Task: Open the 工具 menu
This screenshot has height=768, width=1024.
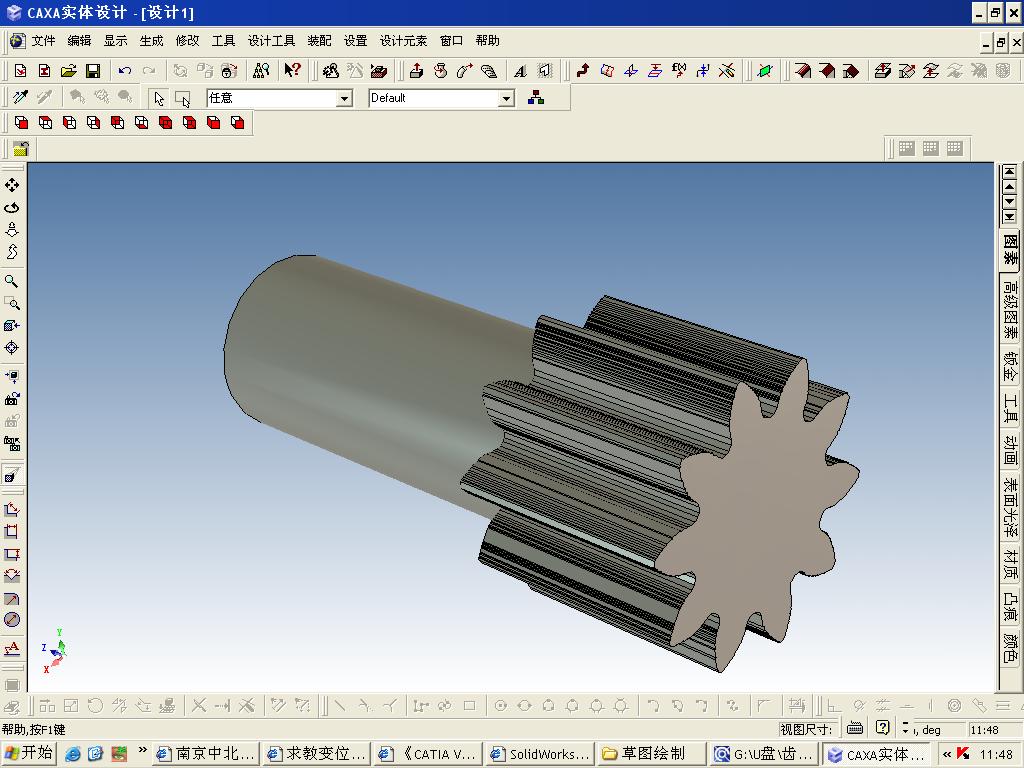Action: coord(223,40)
